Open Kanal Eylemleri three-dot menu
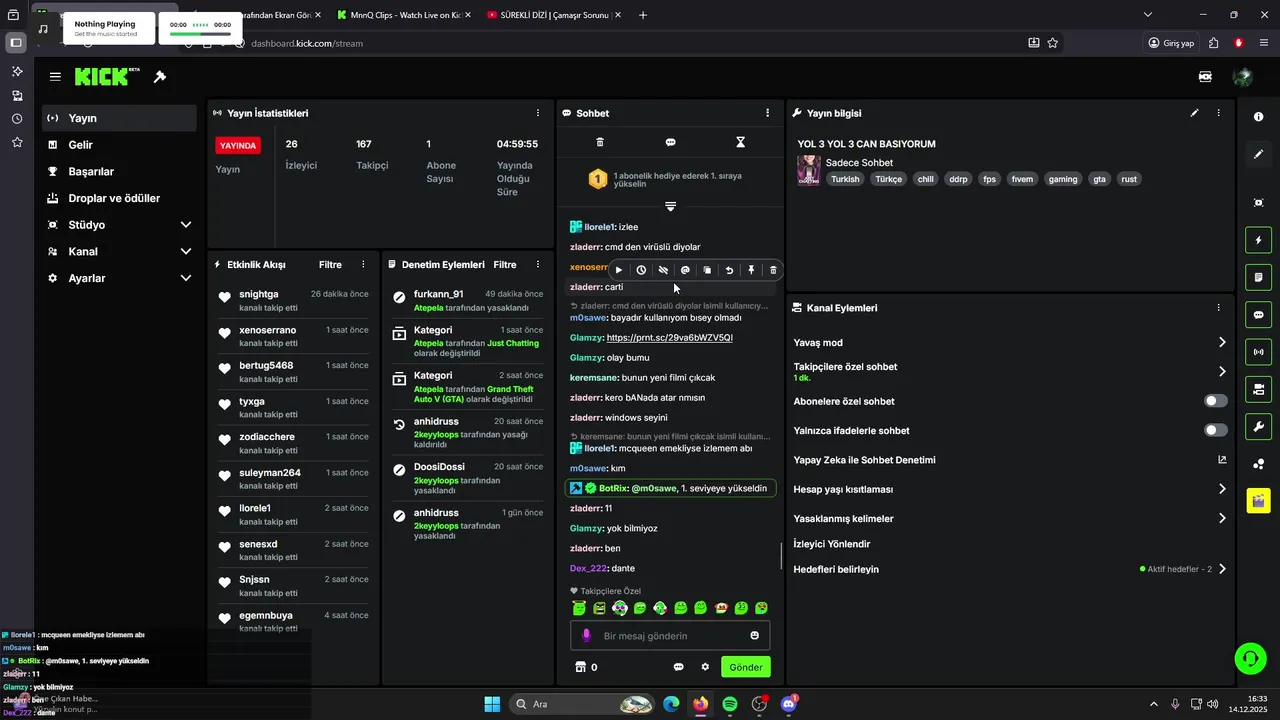Viewport: 1280px width, 720px height. click(x=1218, y=308)
